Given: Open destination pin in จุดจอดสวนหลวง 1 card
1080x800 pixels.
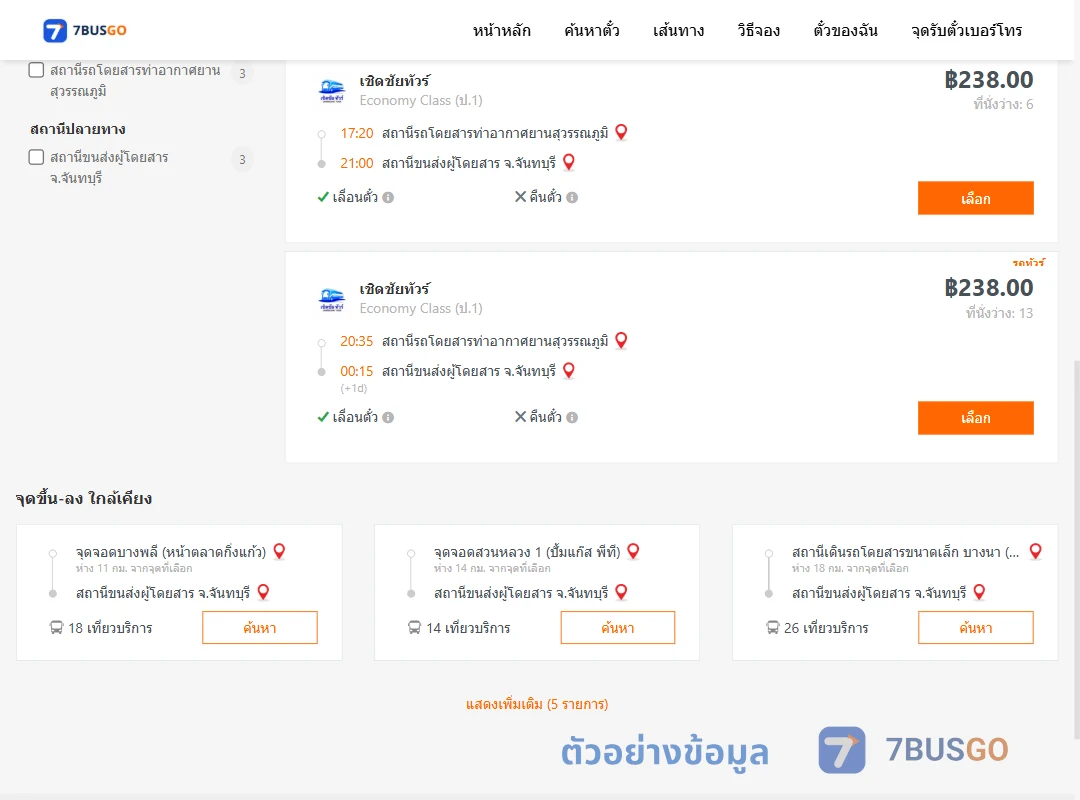Looking at the screenshot, I should point(621,592).
